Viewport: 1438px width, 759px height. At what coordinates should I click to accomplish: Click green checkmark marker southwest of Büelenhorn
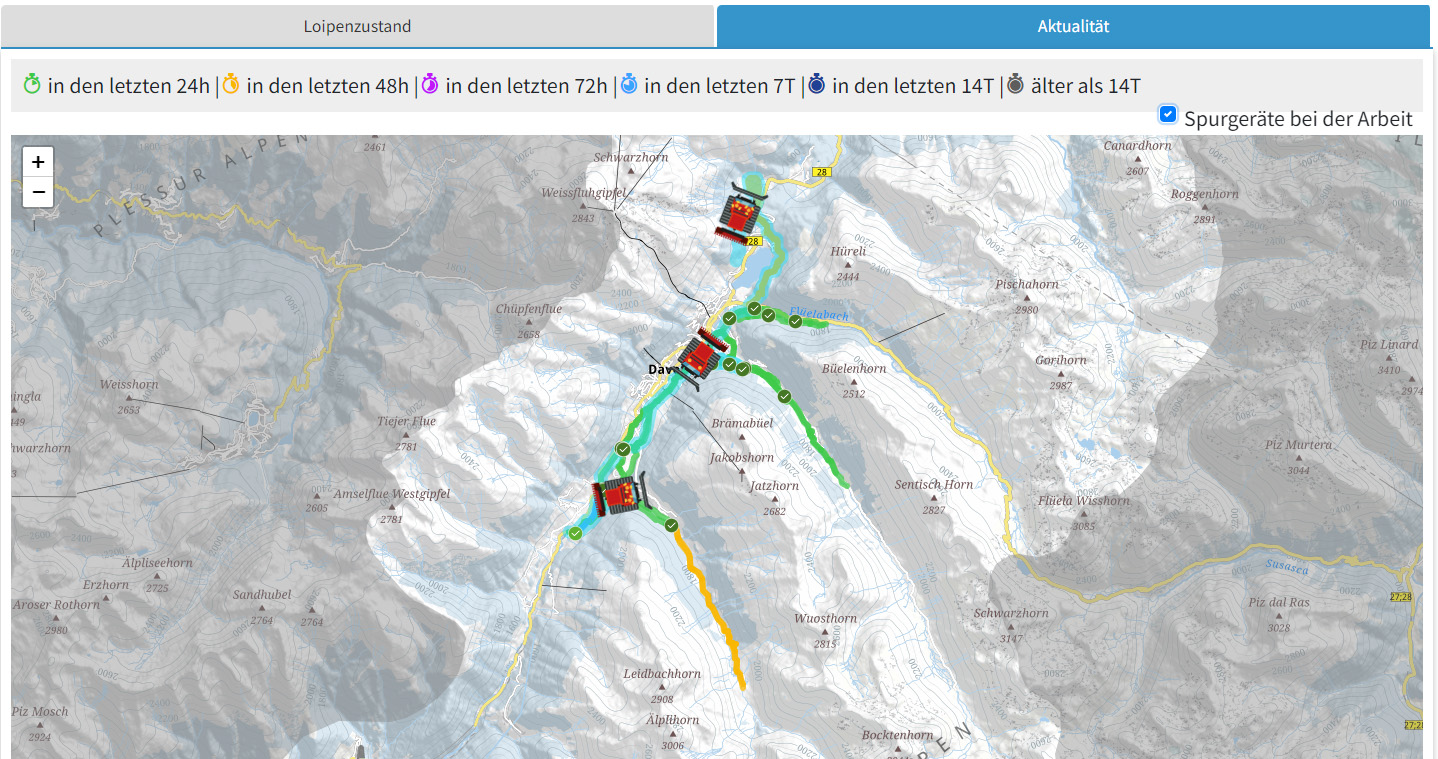(x=785, y=396)
